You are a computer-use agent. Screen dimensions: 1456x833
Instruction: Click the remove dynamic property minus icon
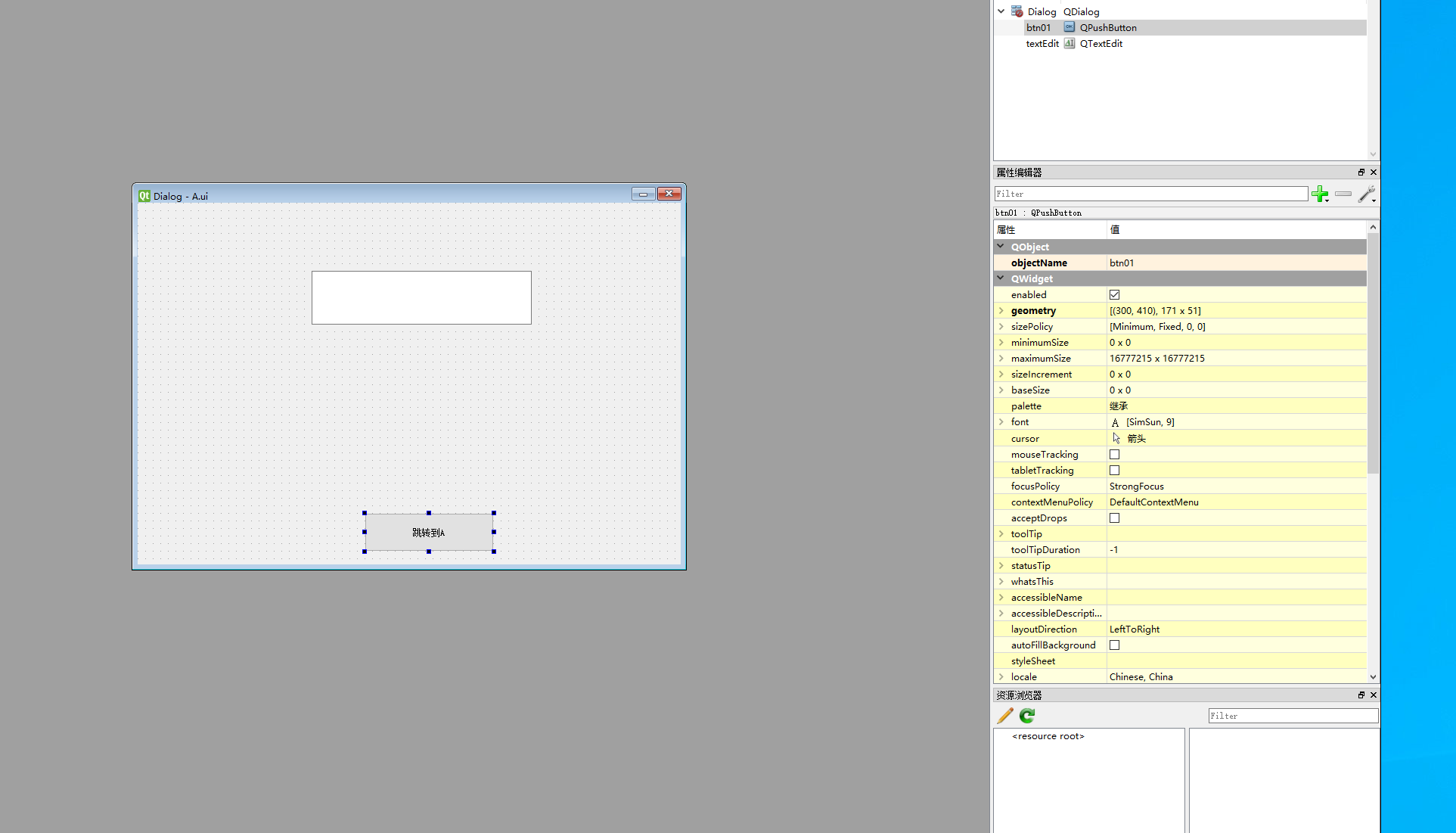tap(1343, 194)
